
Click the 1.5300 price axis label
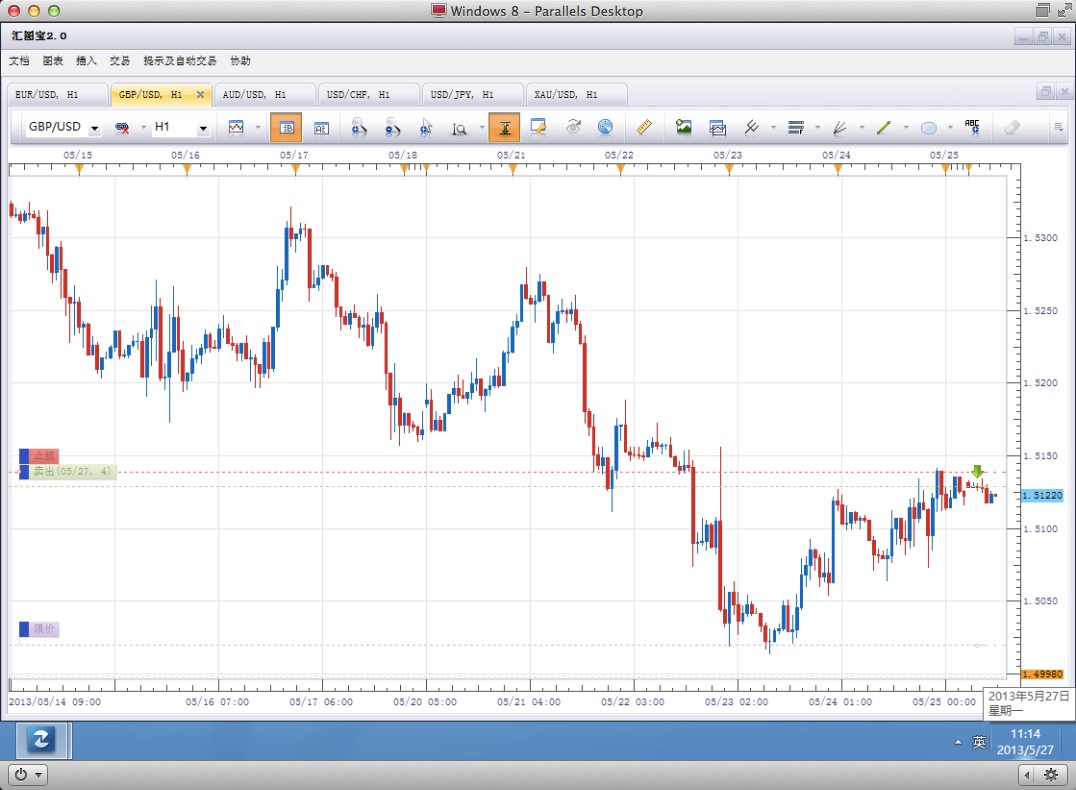click(1040, 238)
